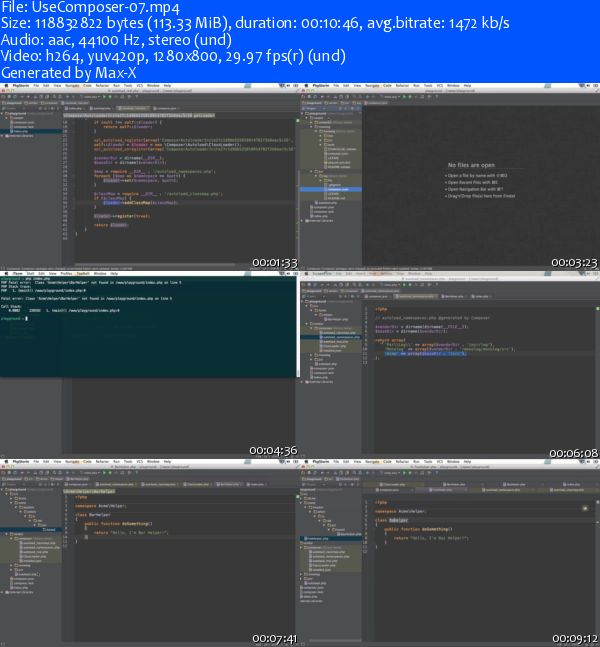
Task: Click 'Open a file by name' hint line
Action: [x=477, y=175]
